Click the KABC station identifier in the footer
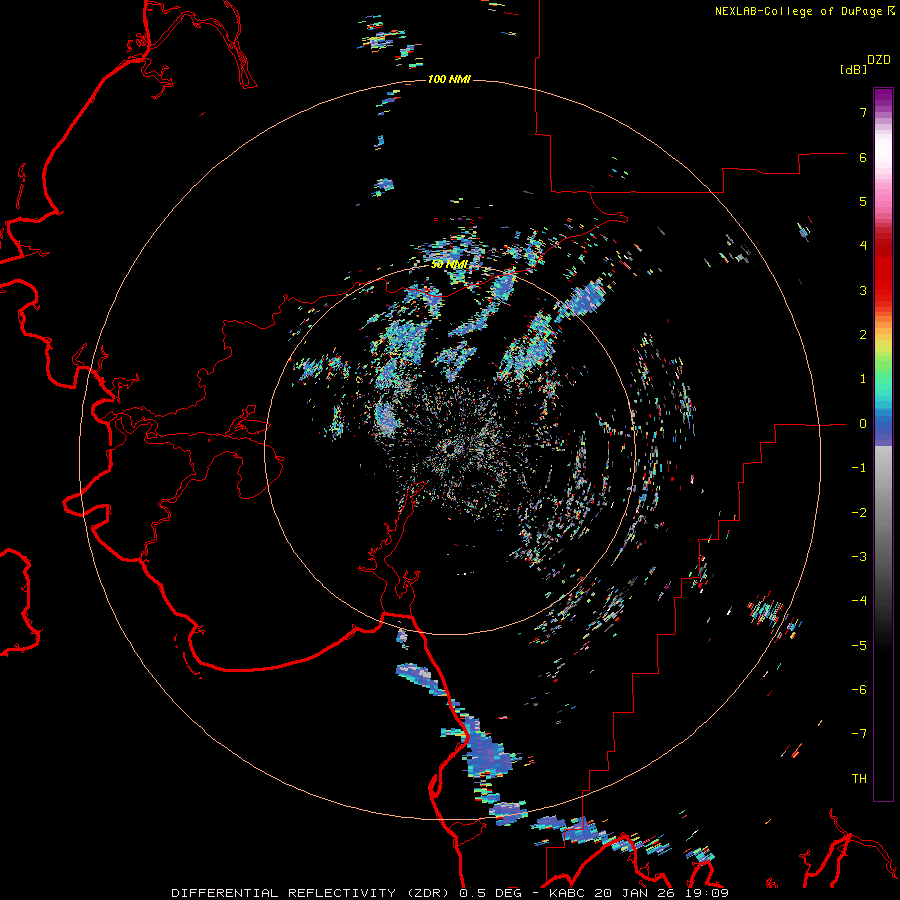Image resolution: width=900 pixels, height=900 pixels. pyautogui.click(x=567, y=893)
